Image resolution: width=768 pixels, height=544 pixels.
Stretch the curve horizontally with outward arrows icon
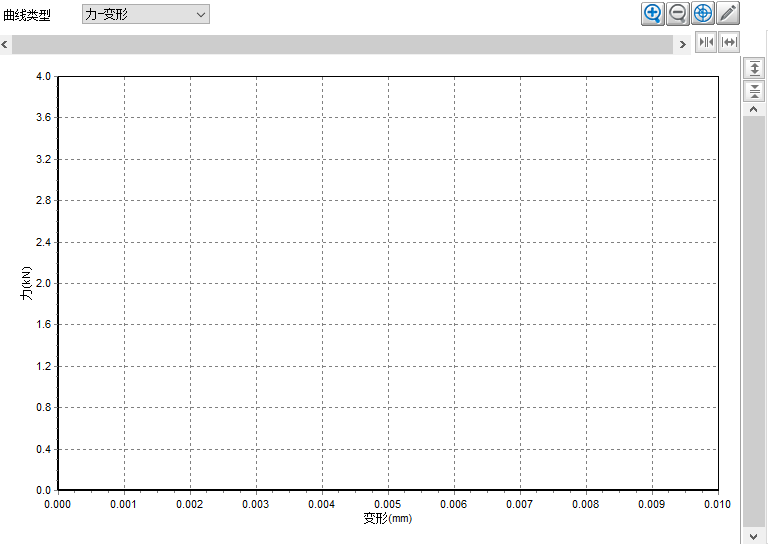tap(730, 42)
